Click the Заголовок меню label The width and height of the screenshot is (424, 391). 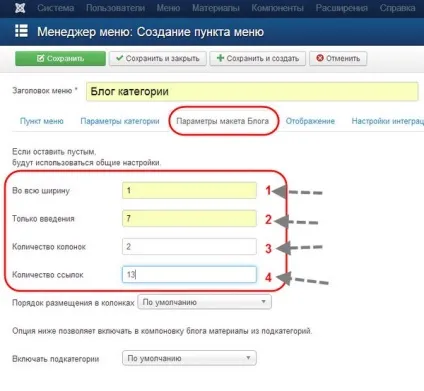[x=45, y=91]
